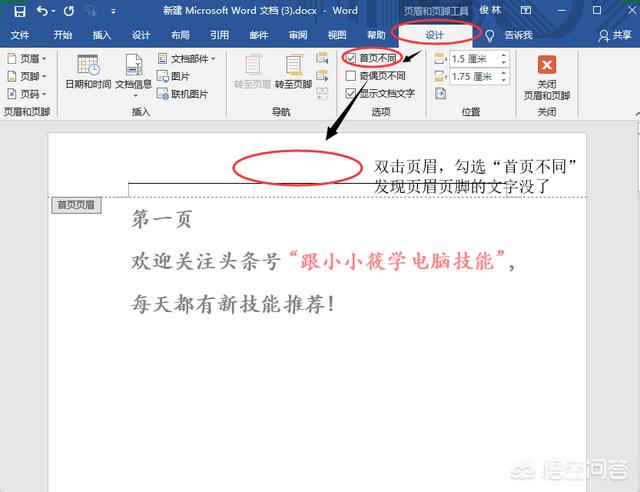Click the header from top 1.5 厘米 field
The width and height of the screenshot is (640, 492).
[474, 59]
